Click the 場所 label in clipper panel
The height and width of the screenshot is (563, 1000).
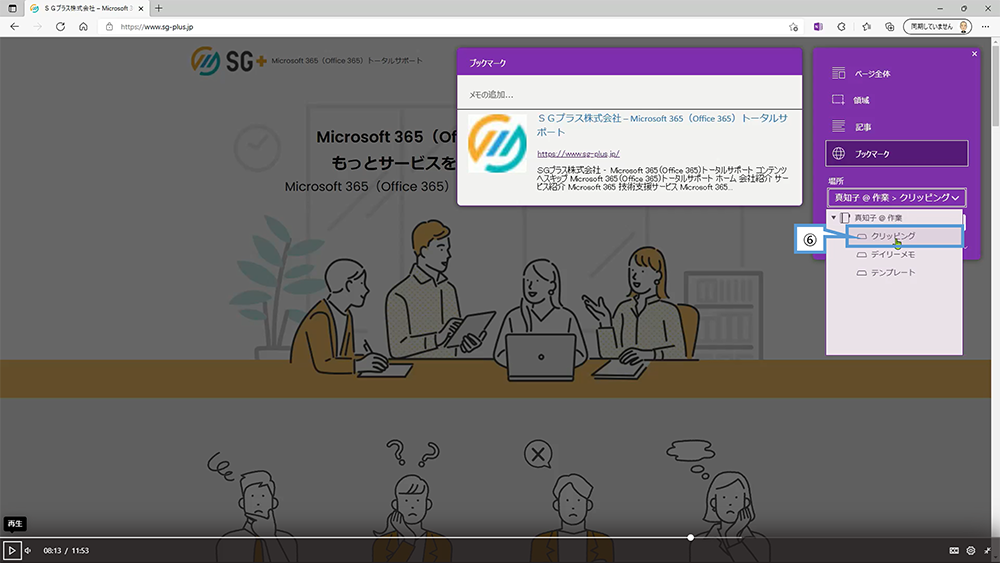point(835,181)
